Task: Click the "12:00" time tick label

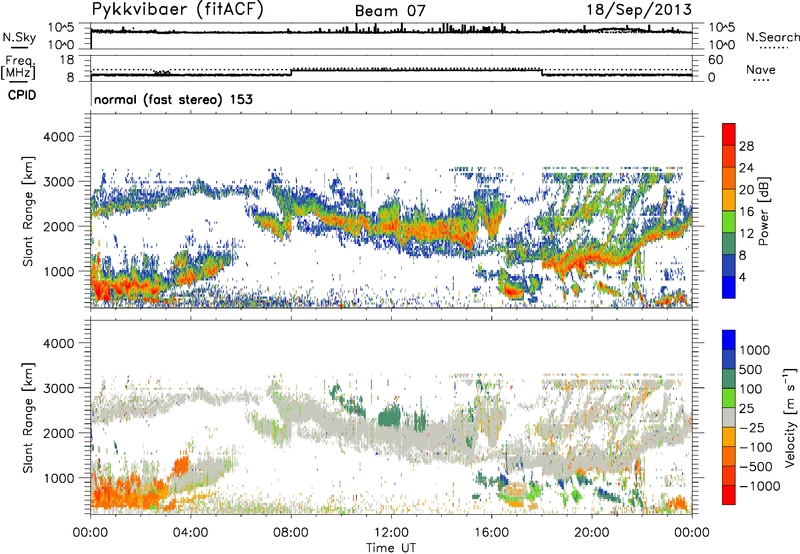Action: (391, 533)
